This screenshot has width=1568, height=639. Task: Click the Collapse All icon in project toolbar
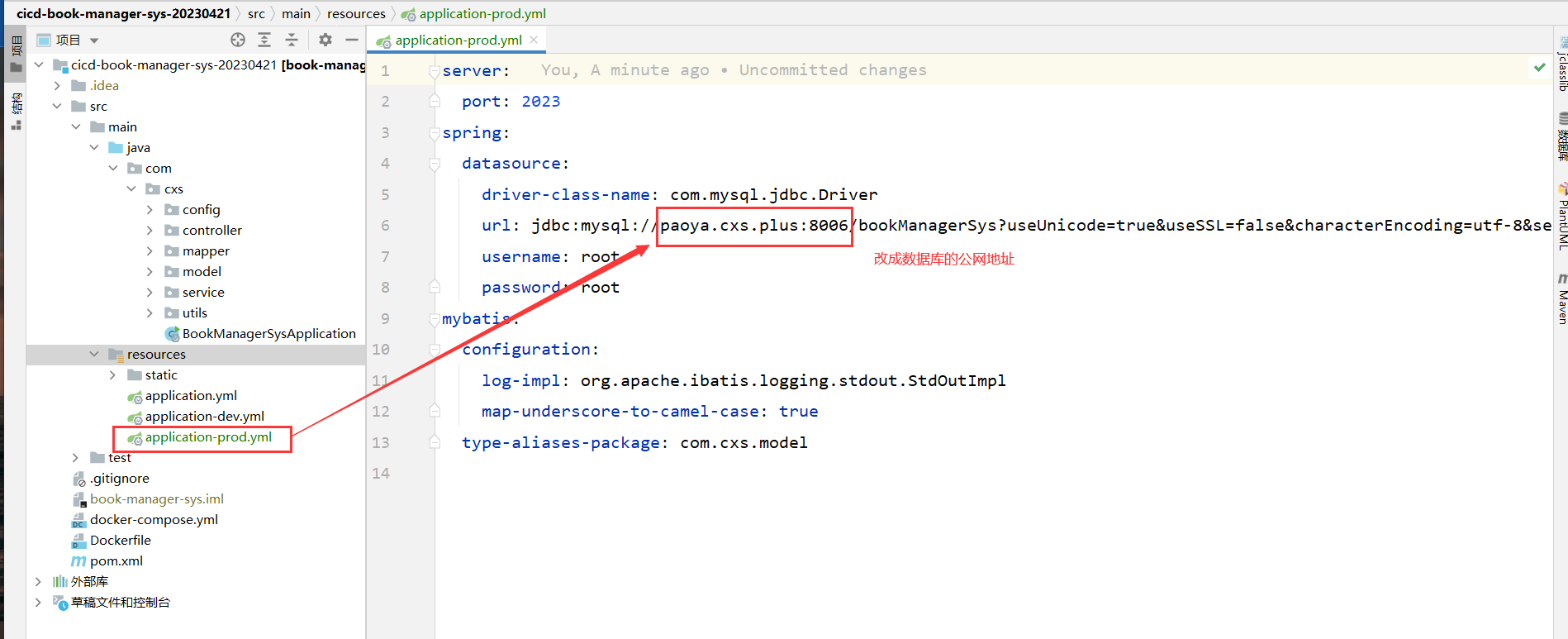[x=292, y=40]
